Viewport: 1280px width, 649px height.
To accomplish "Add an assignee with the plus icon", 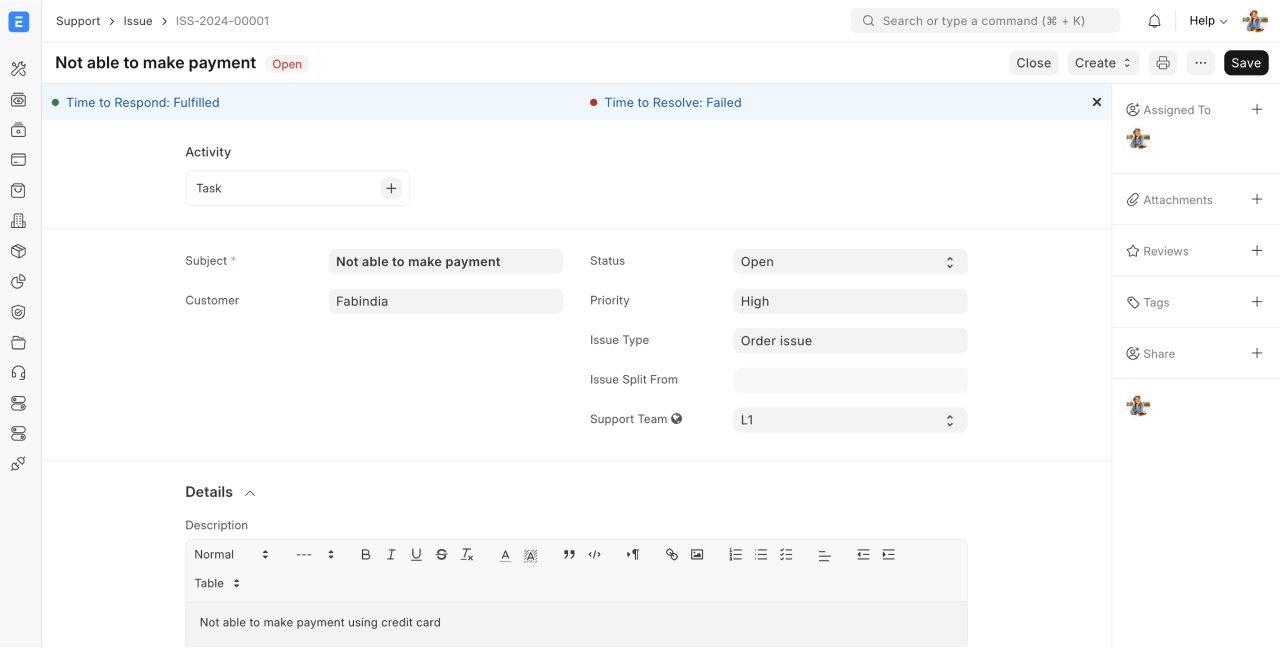I will tap(1257, 110).
